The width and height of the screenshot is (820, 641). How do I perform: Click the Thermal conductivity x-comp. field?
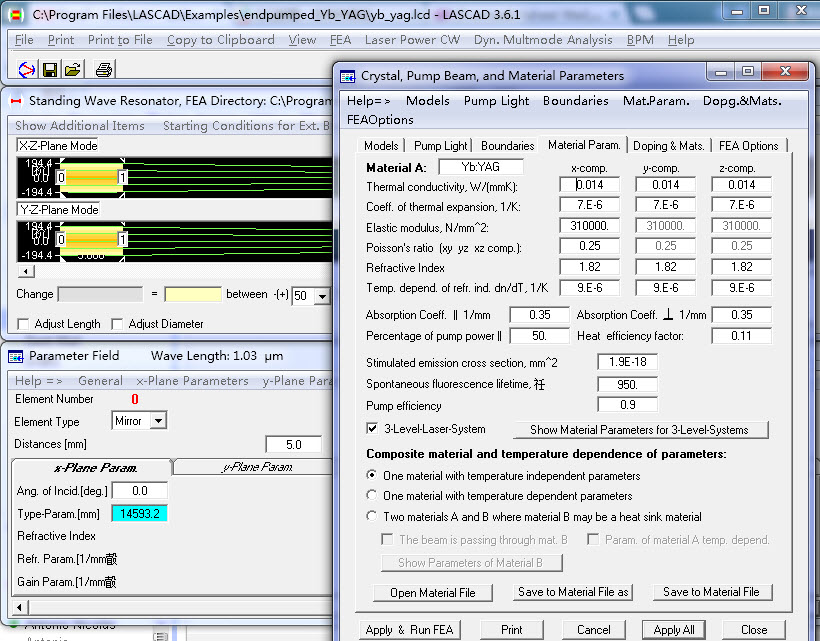click(589, 185)
